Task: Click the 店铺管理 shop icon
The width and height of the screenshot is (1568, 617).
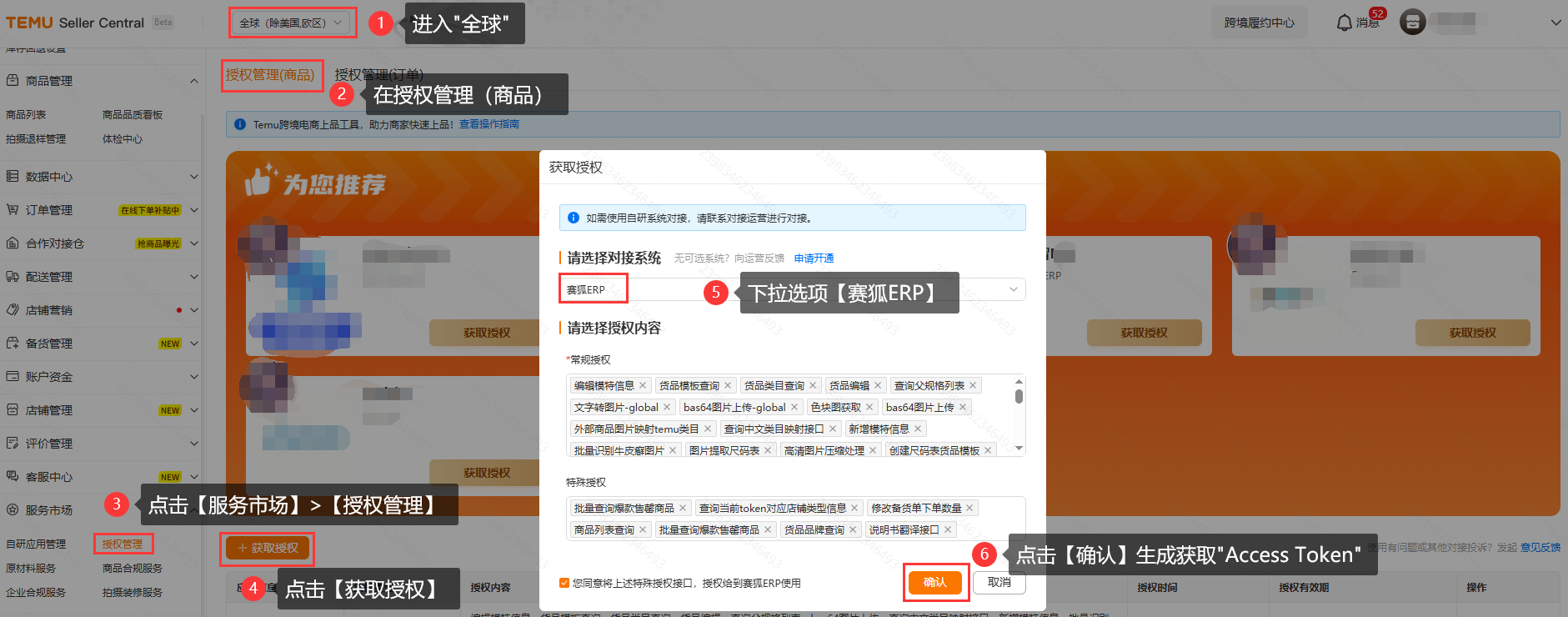Action: pos(13,410)
